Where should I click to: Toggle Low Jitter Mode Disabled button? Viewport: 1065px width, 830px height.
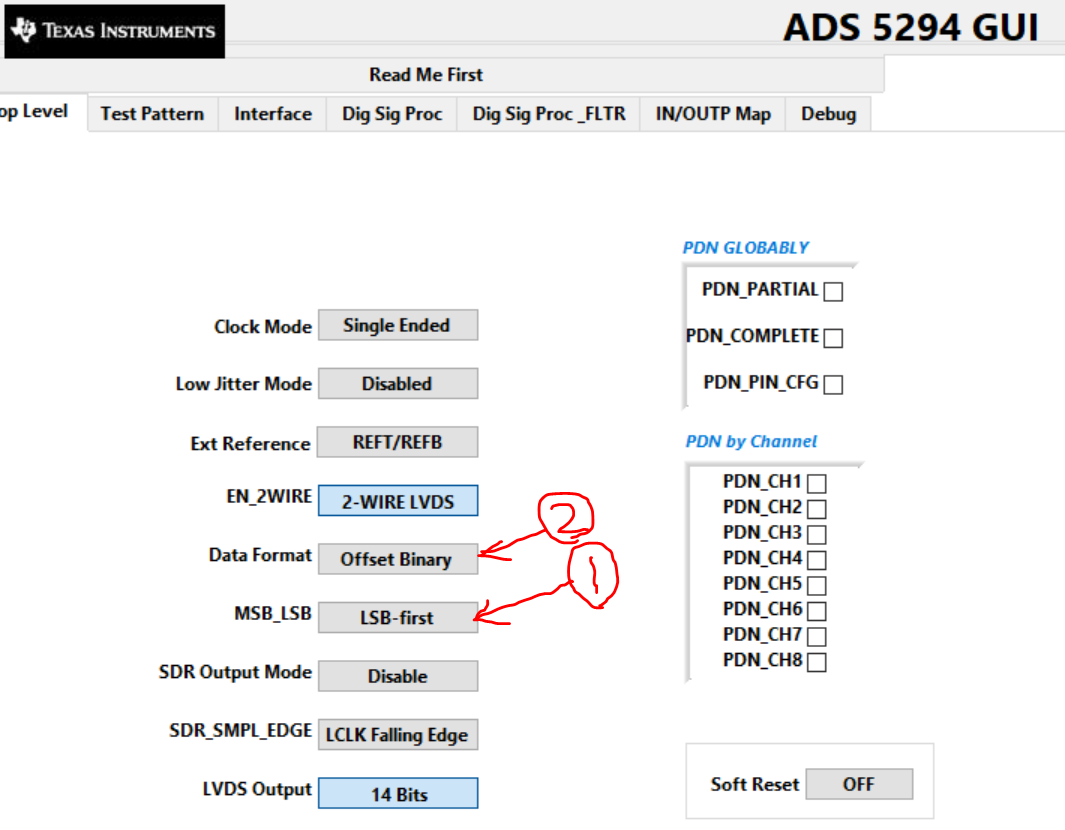point(398,384)
